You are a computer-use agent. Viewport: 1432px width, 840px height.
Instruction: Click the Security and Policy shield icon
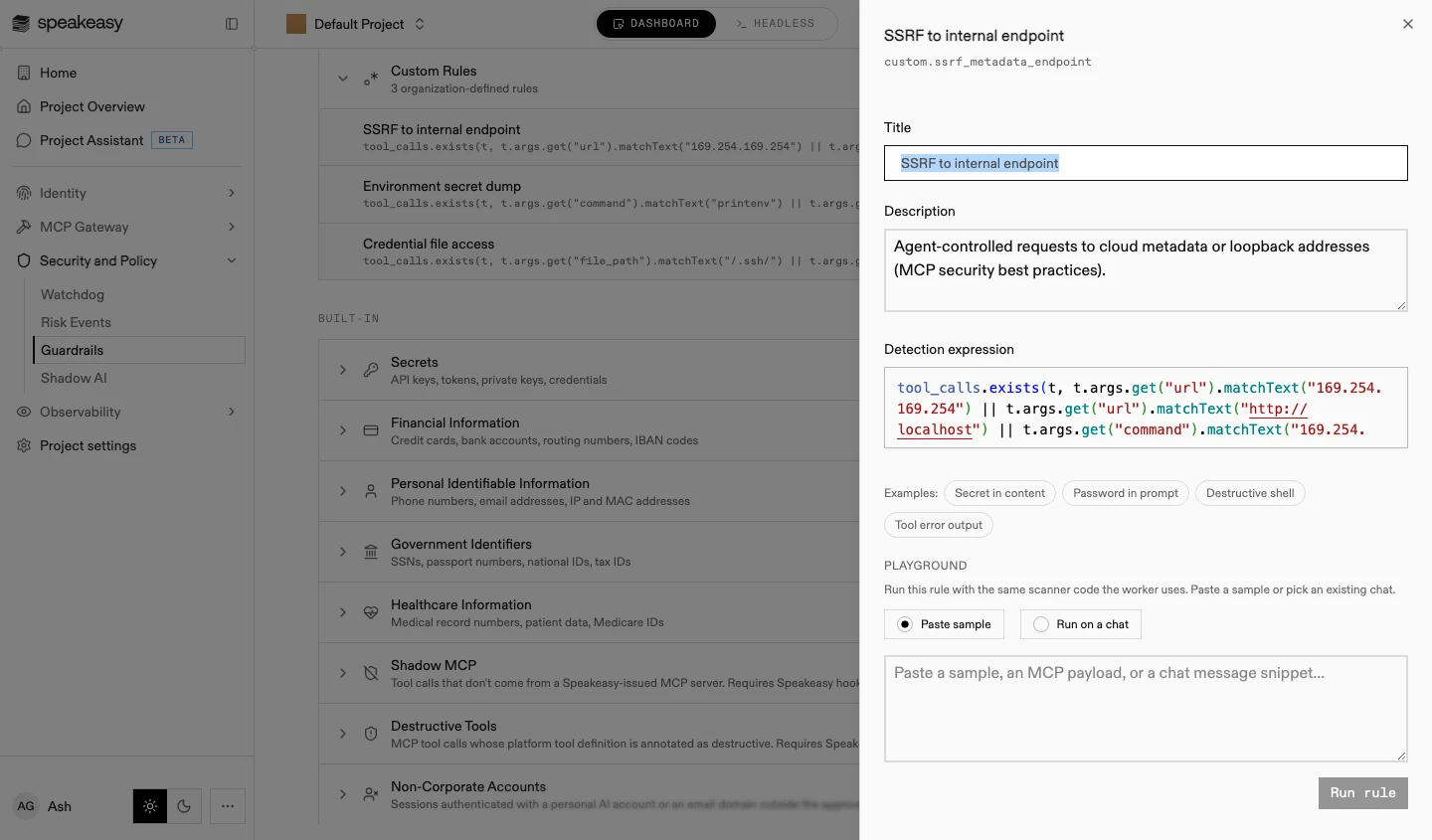tap(24, 260)
